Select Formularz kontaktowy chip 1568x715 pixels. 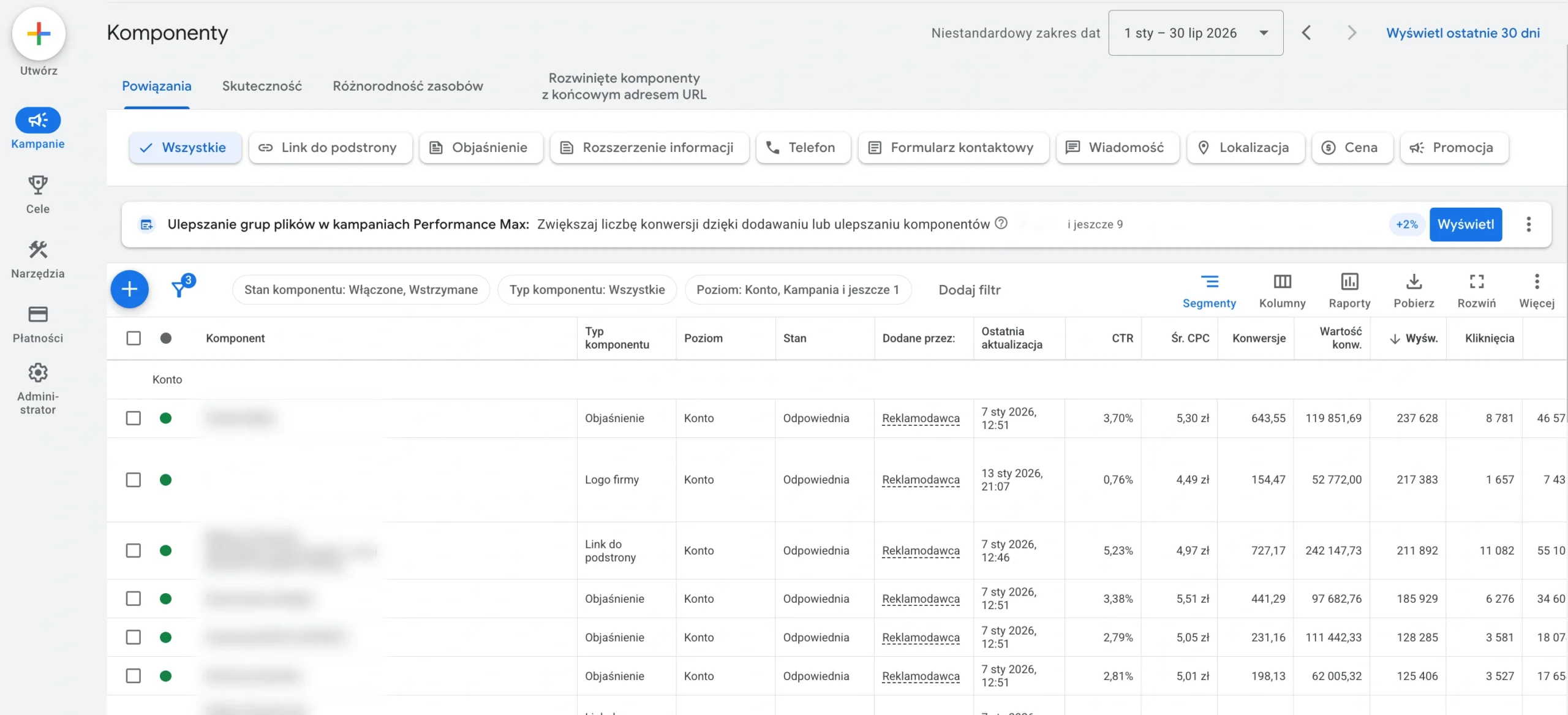tap(953, 148)
